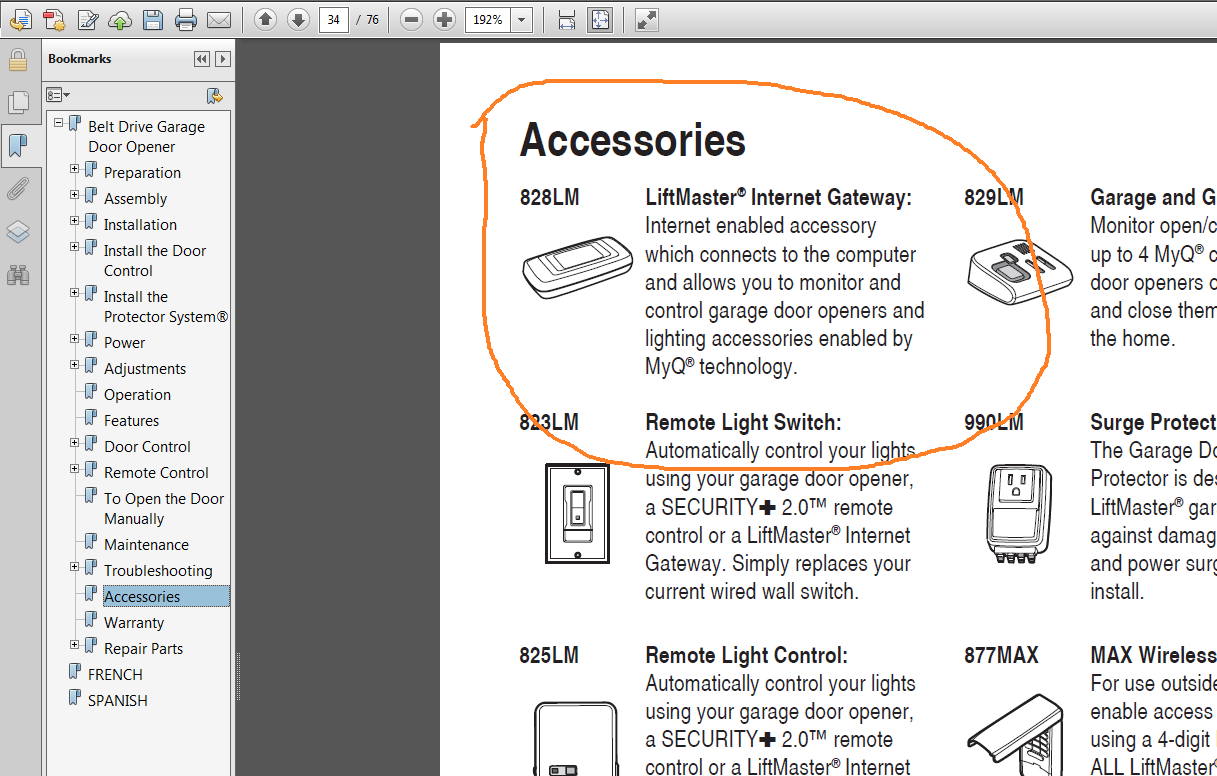Jump to the Warranty bookmark
This screenshot has height=776, width=1217.
[x=134, y=623]
